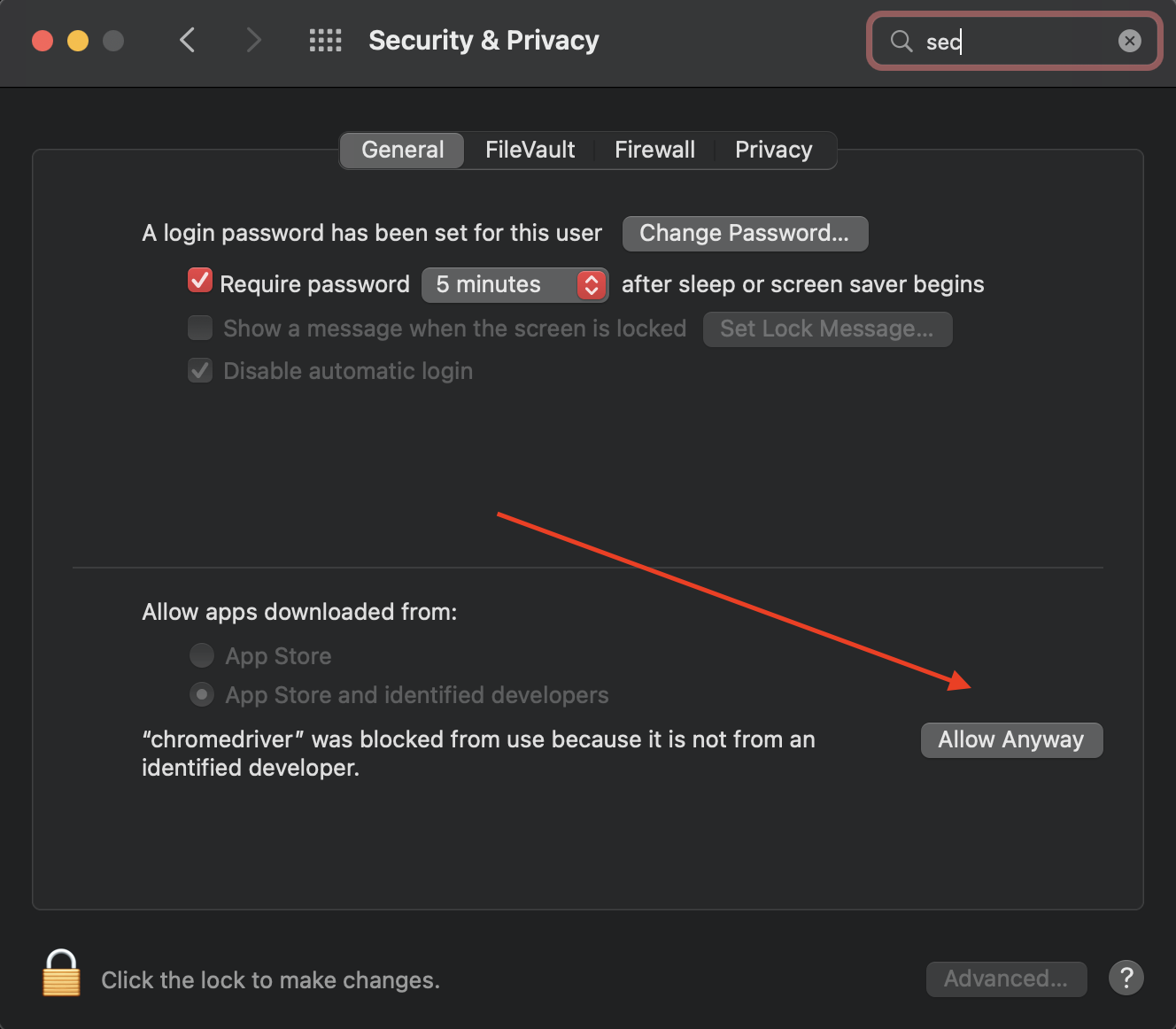
Task: Click the Allow Anyway button
Action: 1011,739
